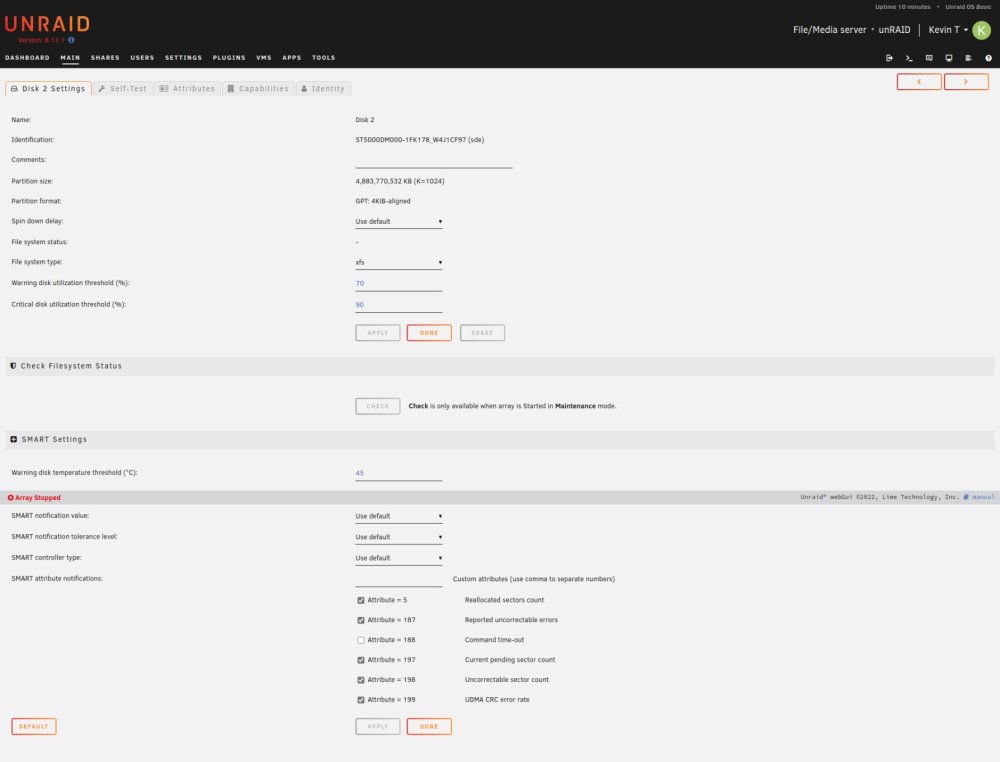
Task: Switch to Attributes tab
Action: 188,89
